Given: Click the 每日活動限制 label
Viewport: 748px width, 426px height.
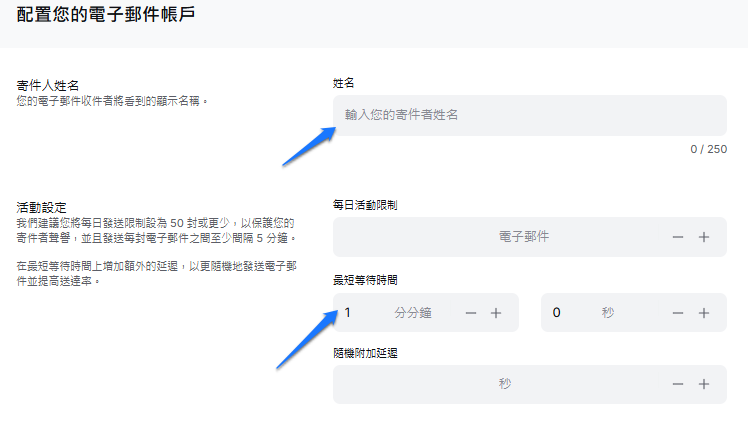Looking at the screenshot, I should [x=365, y=205].
